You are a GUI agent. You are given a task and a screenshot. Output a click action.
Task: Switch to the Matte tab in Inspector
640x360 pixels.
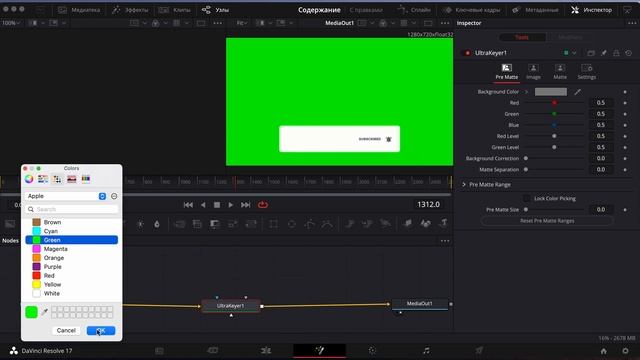pos(560,71)
